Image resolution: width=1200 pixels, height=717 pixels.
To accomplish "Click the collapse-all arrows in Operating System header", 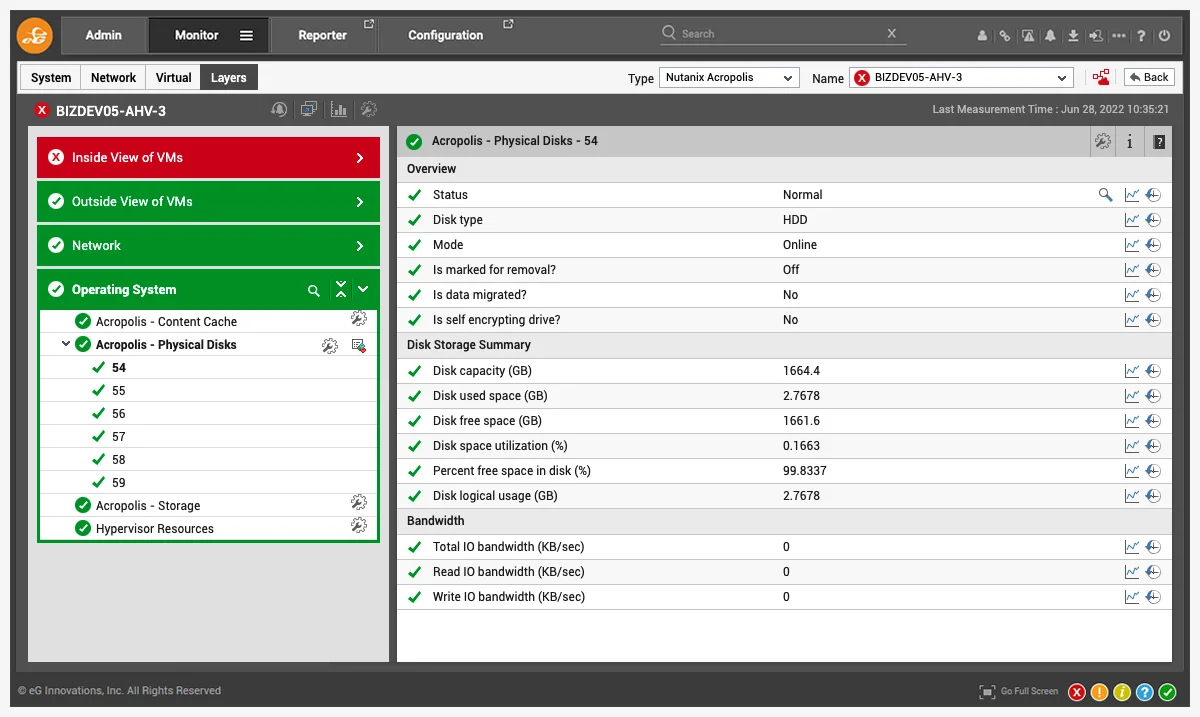I will click(341, 290).
